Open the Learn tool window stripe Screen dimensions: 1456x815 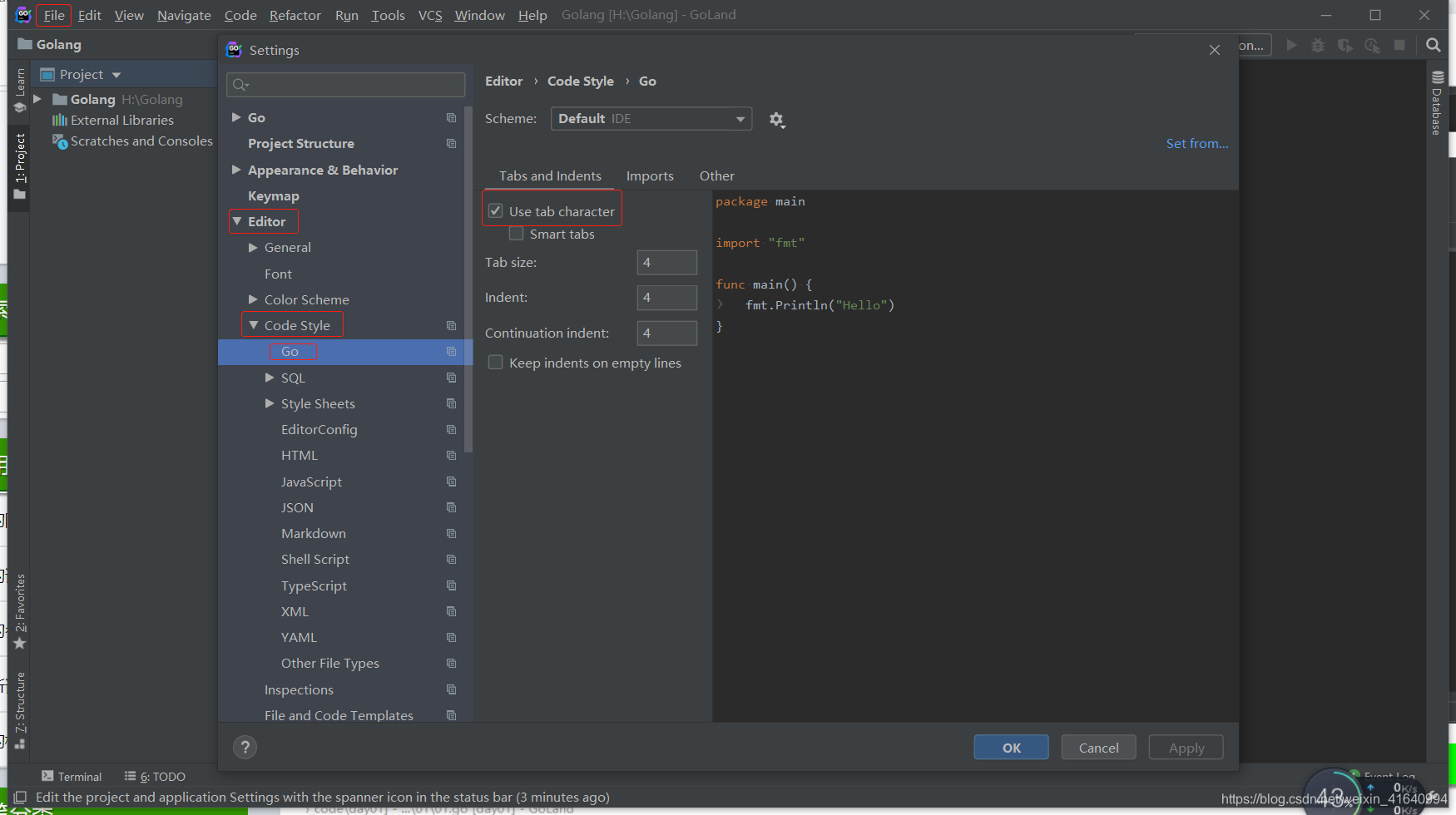[x=20, y=91]
